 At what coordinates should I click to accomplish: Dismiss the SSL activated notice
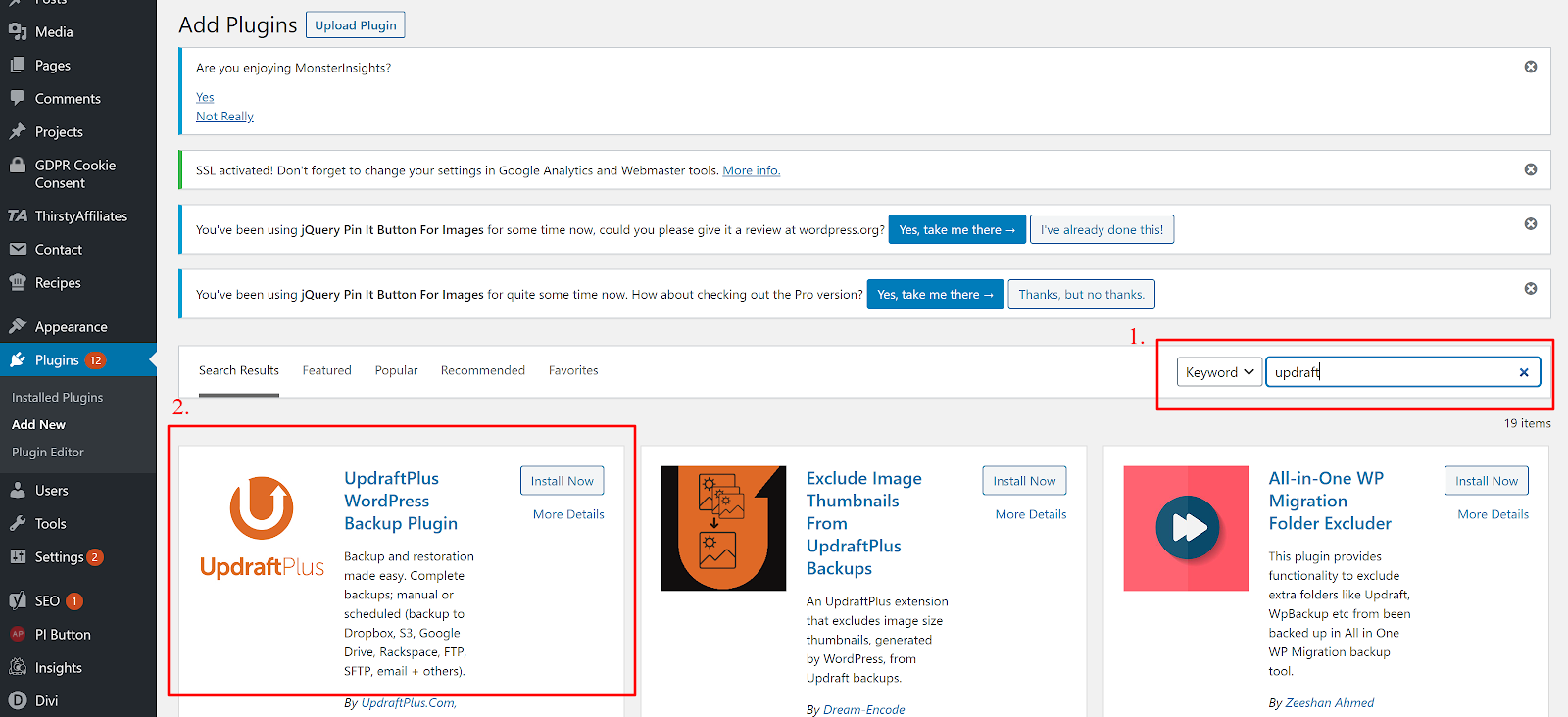[1531, 169]
